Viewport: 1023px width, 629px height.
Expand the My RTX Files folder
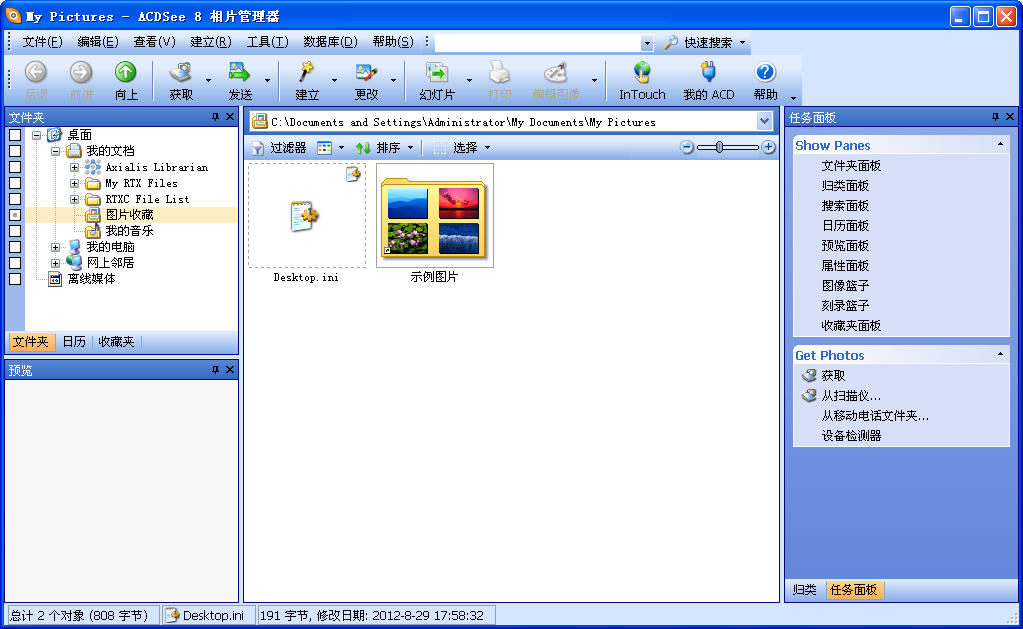(x=74, y=183)
